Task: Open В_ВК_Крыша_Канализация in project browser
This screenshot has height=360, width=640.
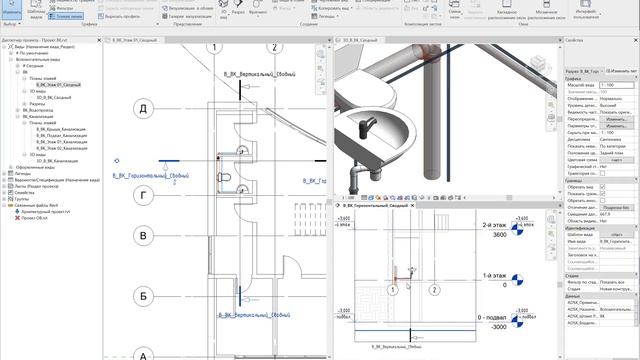Action: point(61,129)
